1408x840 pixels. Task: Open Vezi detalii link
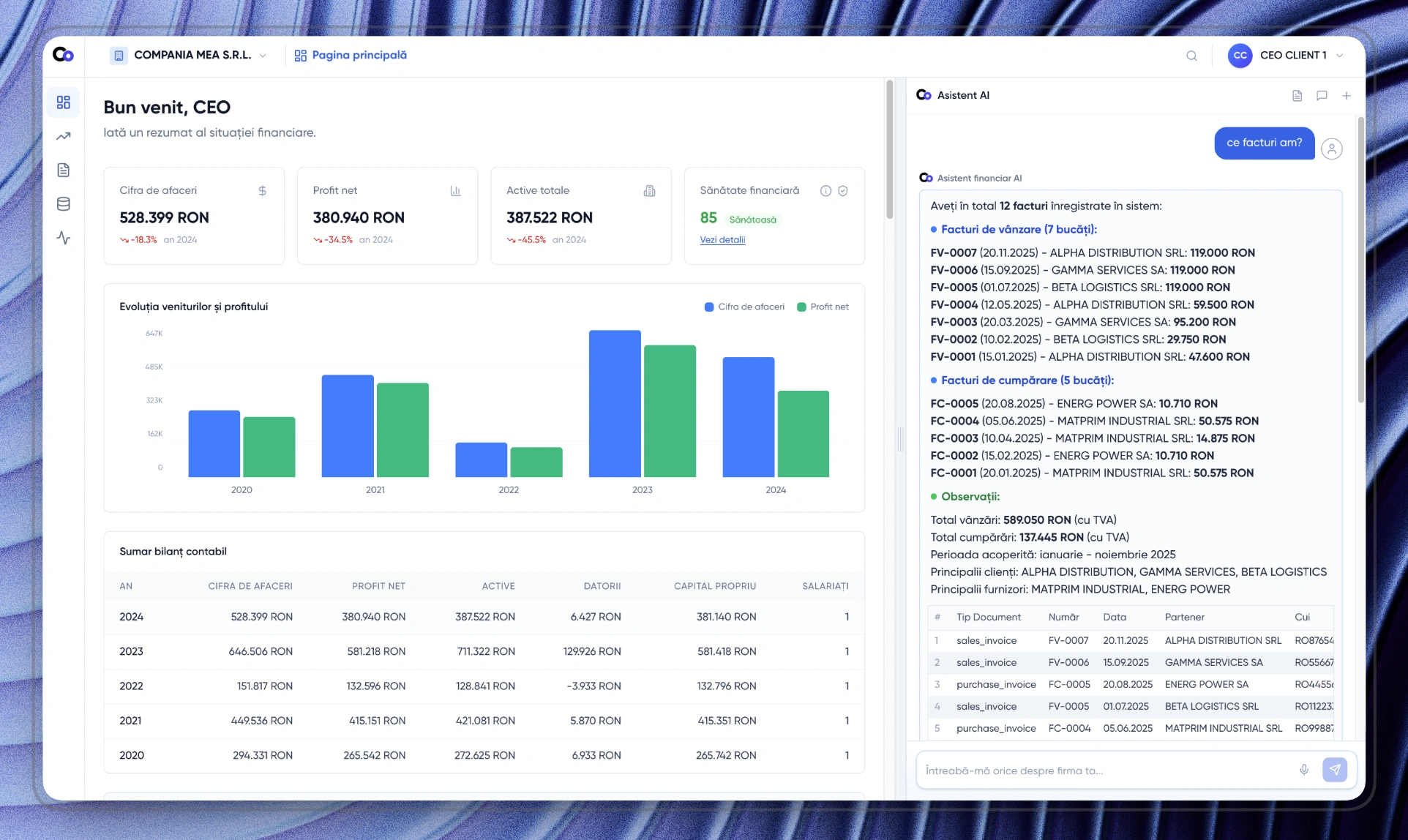tap(722, 239)
